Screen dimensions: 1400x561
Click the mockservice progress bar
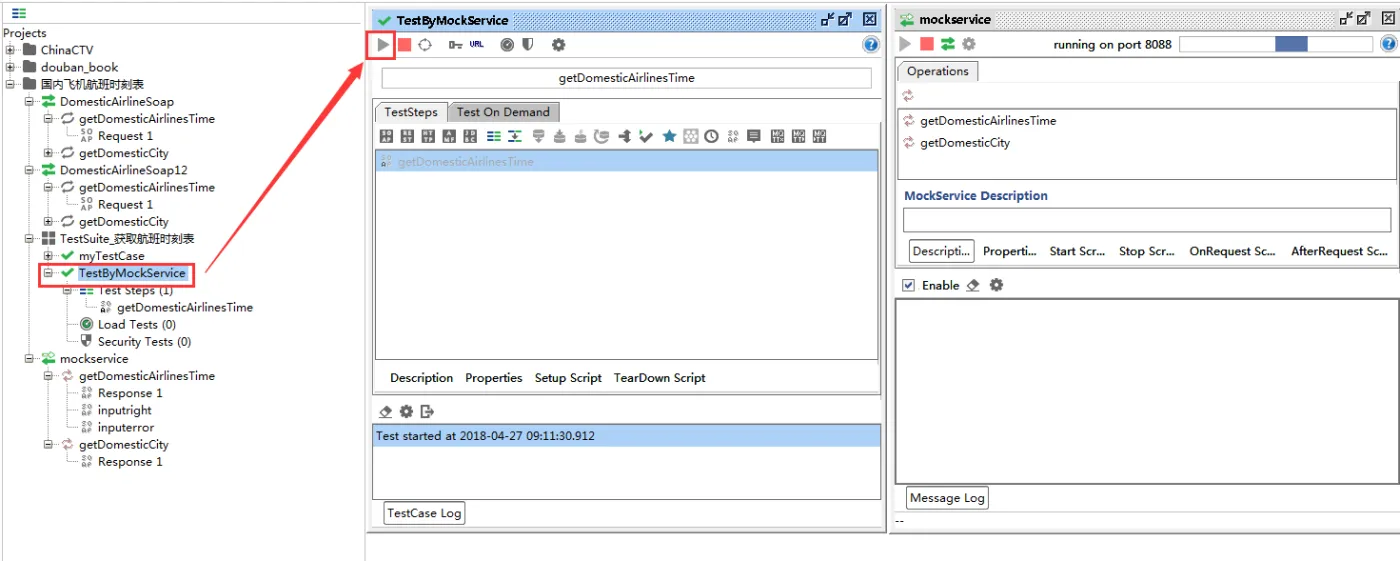point(1276,44)
